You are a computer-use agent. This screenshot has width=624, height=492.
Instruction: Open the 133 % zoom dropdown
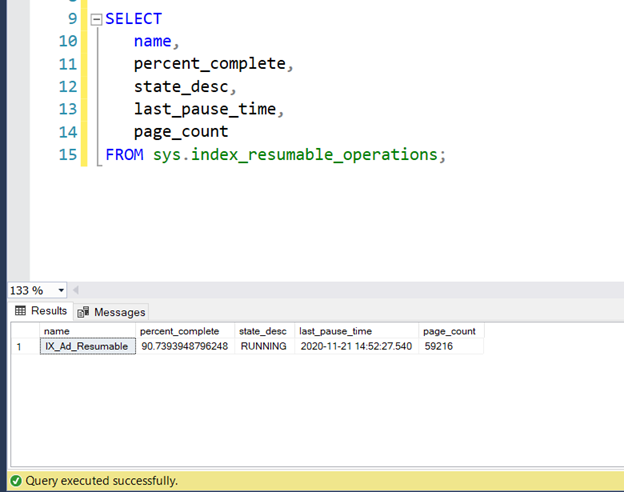[61, 290]
